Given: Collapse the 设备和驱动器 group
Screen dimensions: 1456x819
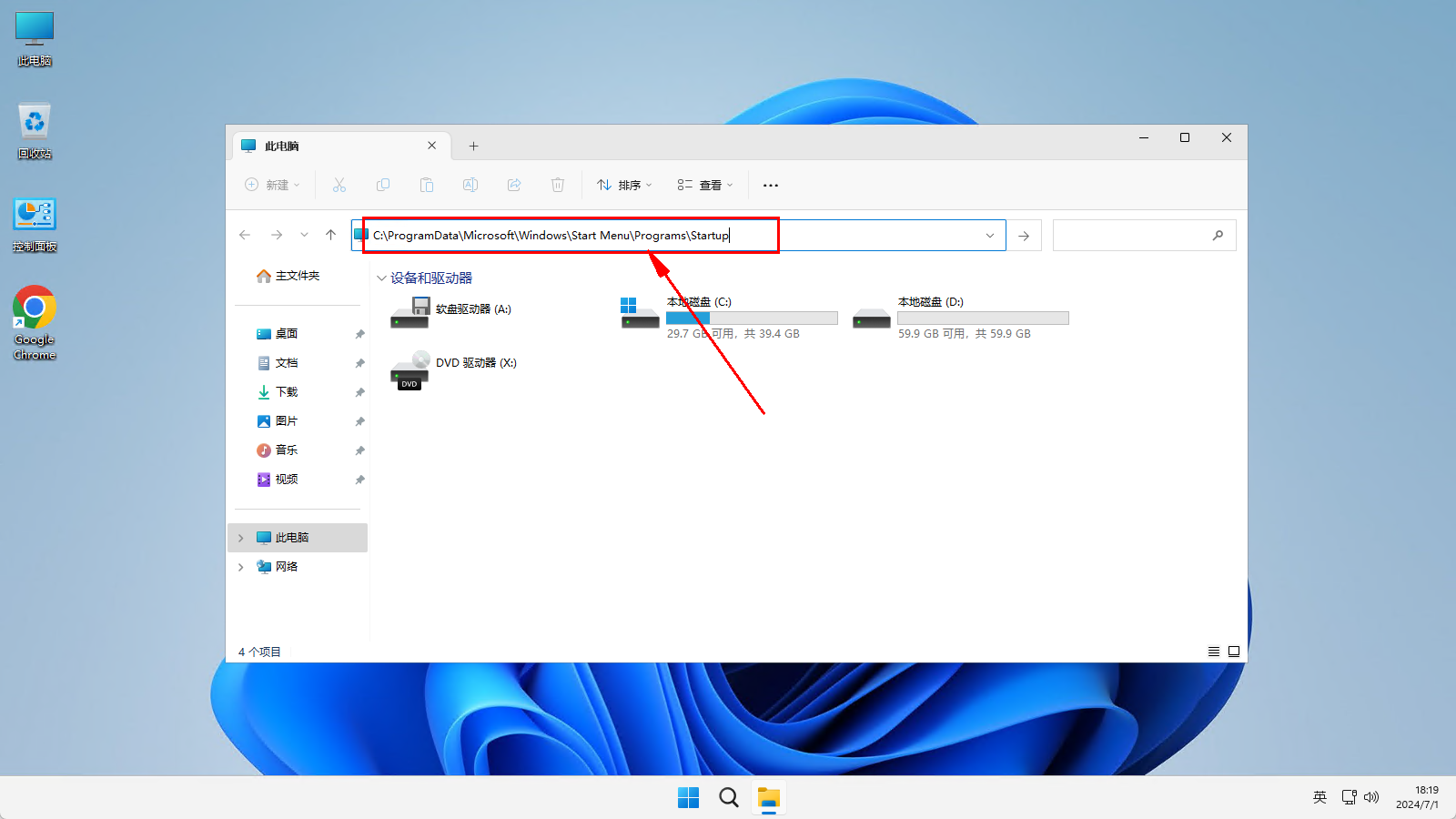Looking at the screenshot, I should [x=381, y=278].
